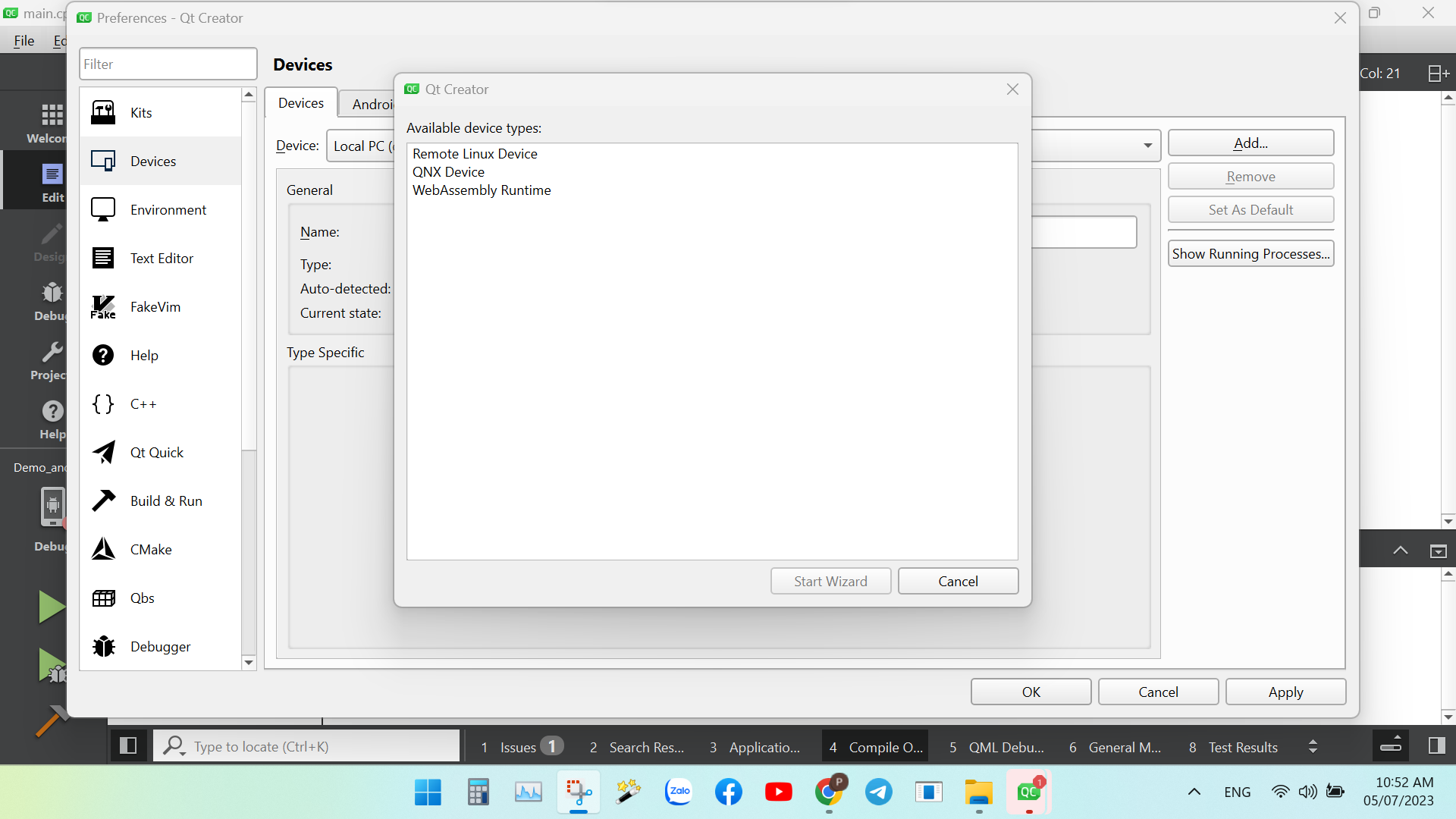The height and width of the screenshot is (819, 1456).
Task: Click the green Run button in main window
Action: pos(52,607)
